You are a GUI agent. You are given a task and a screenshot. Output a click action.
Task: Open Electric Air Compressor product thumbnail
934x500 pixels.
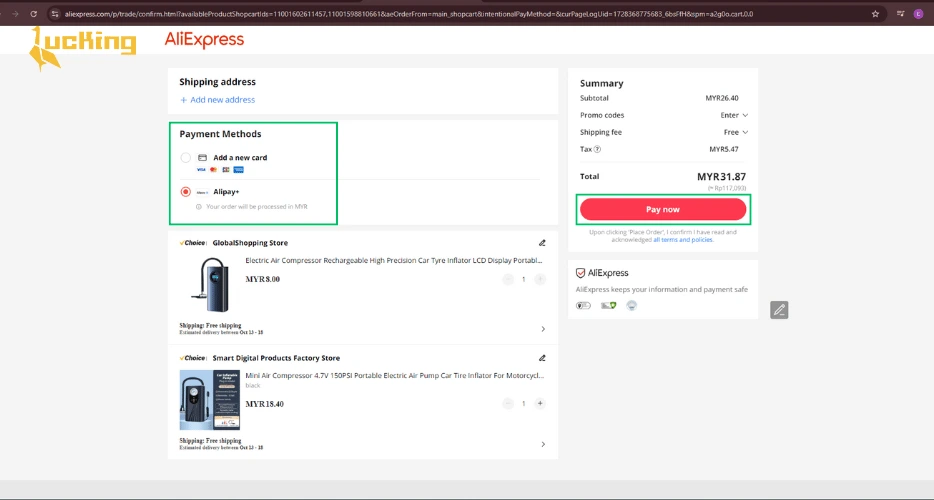point(210,285)
